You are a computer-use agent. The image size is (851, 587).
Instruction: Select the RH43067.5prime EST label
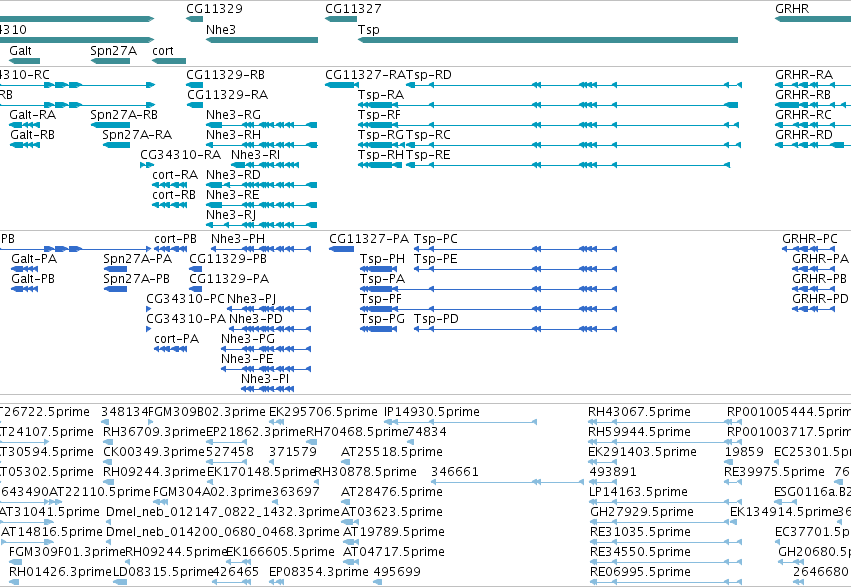point(639,412)
